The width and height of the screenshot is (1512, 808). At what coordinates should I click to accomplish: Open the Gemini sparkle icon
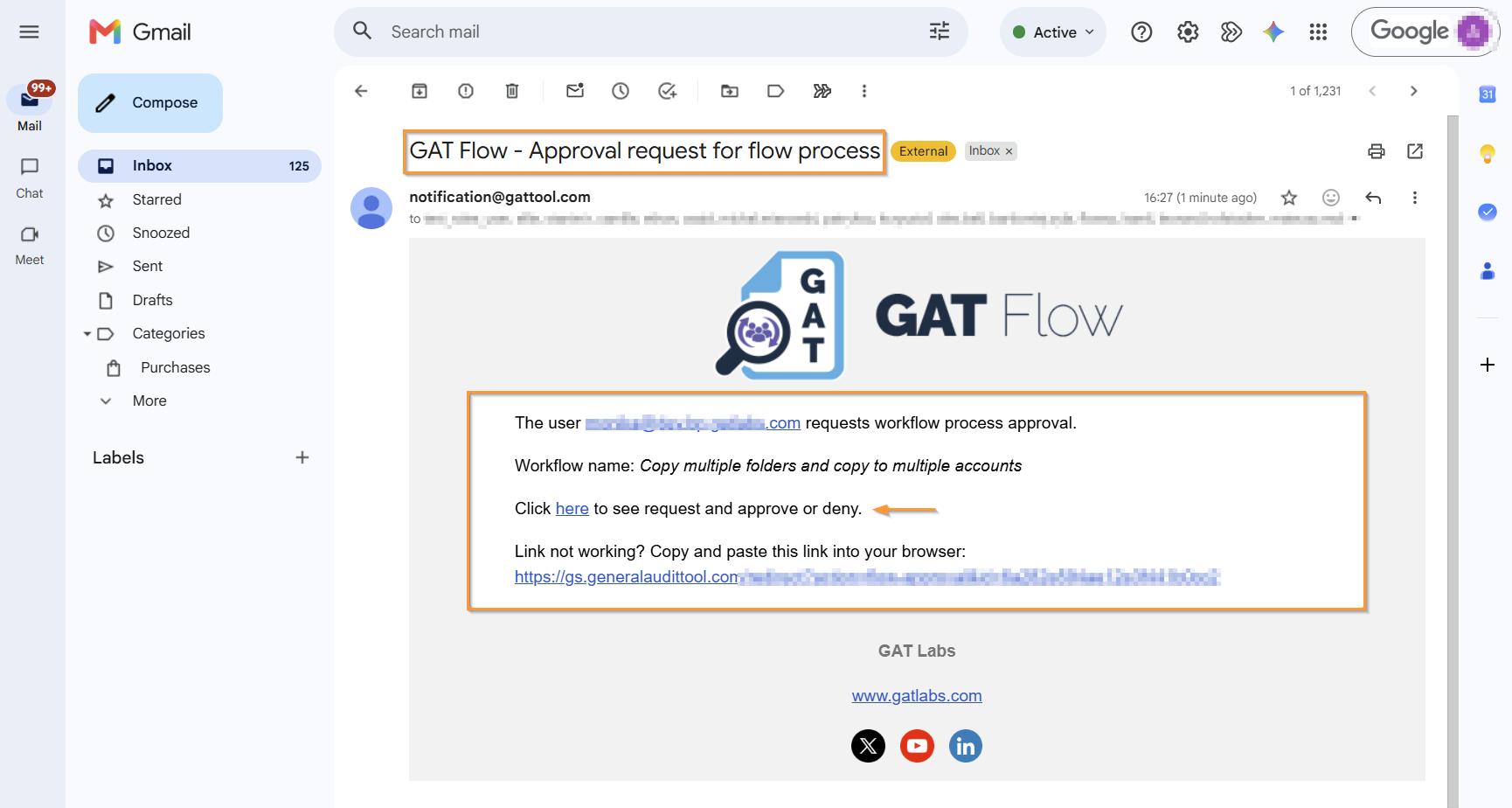[1273, 32]
